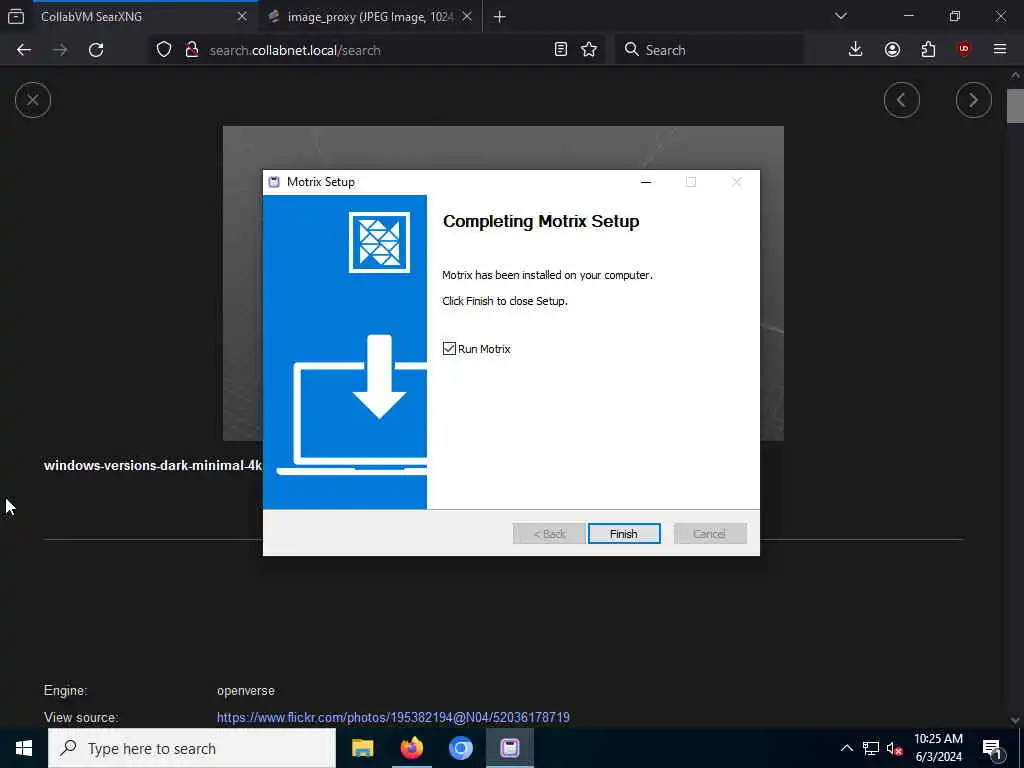Click the network tray icon
Screen dimensions: 1024x768
click(x=871, y=748)
